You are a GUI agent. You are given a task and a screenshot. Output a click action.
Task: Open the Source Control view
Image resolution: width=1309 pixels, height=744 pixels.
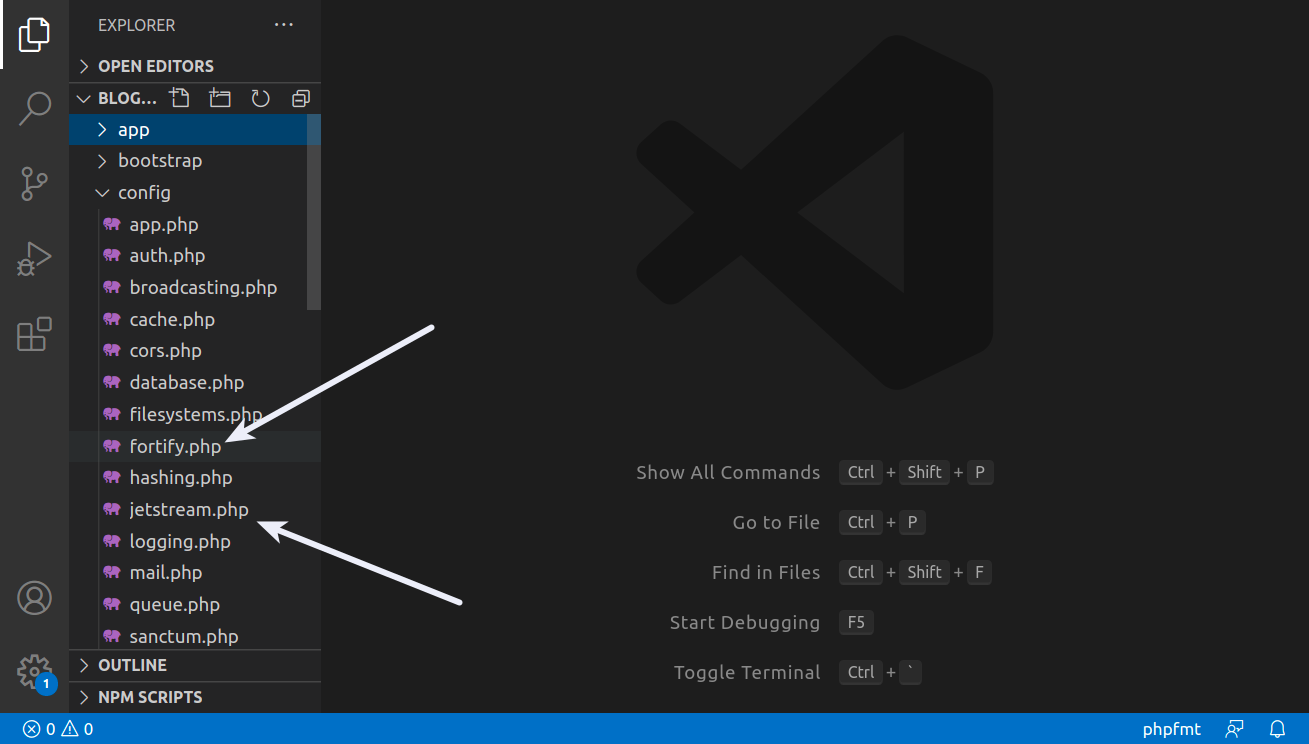34,184
